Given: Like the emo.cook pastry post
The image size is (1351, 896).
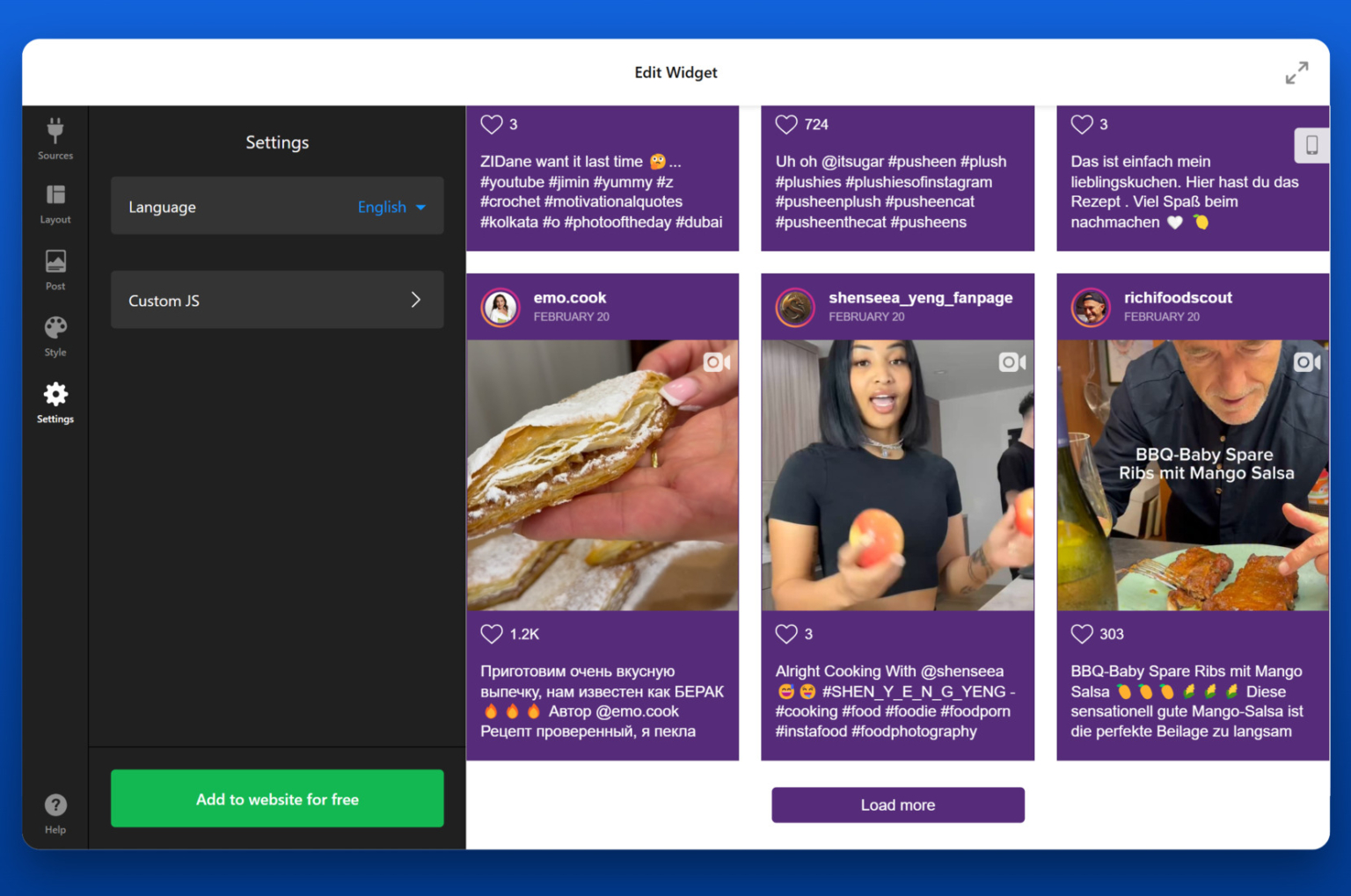Looking at the screenshot, I should pyautogui.click(x=492, y=633).
